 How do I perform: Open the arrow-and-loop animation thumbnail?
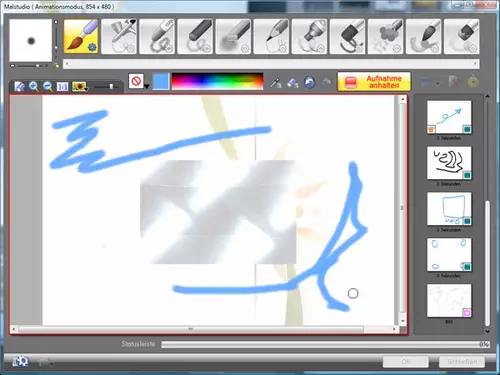(x=449, y=117)
